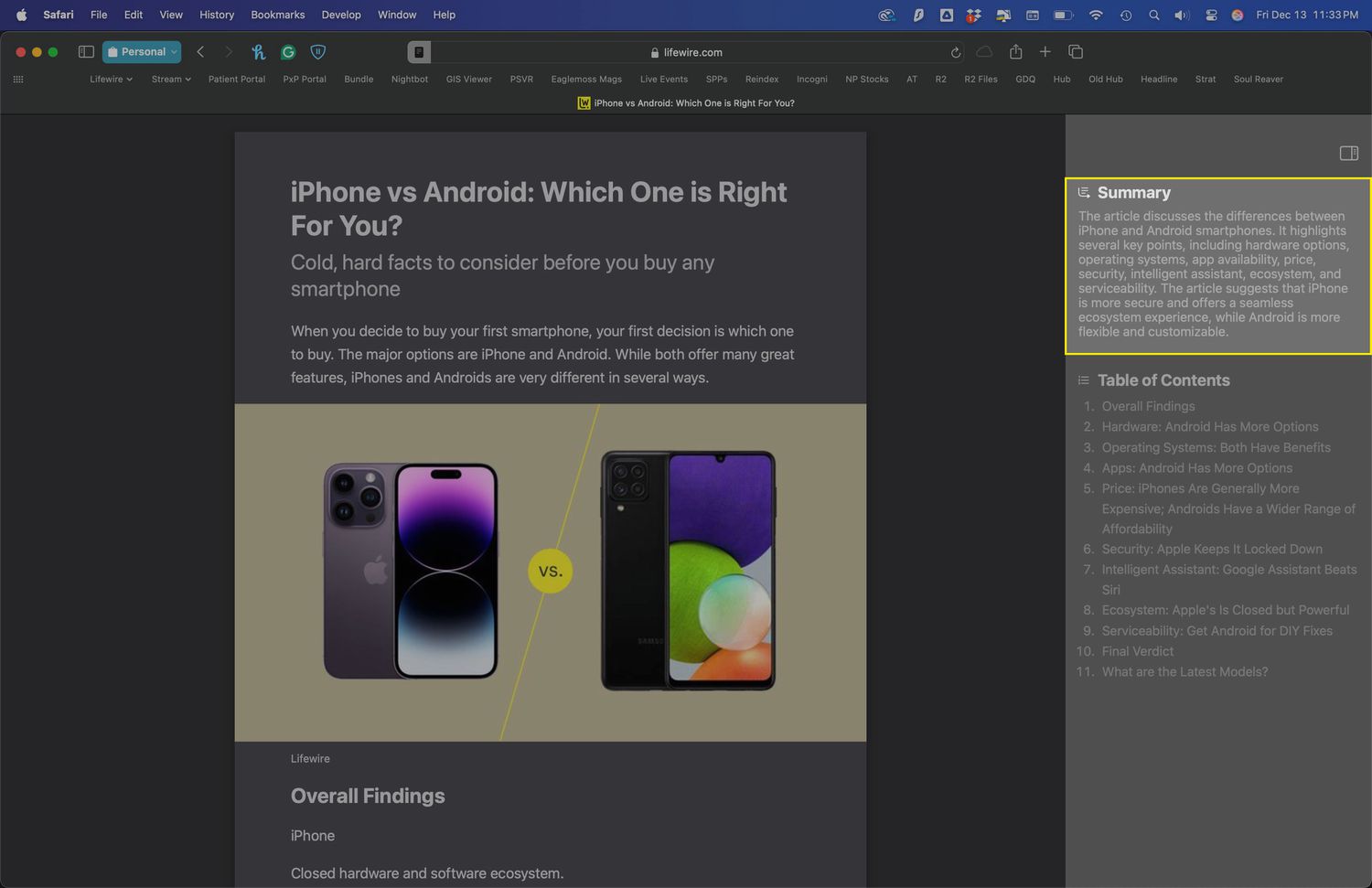Reload the page with the refresh icon
Screen dimensions: 1372x888
(x=956, y=52)
